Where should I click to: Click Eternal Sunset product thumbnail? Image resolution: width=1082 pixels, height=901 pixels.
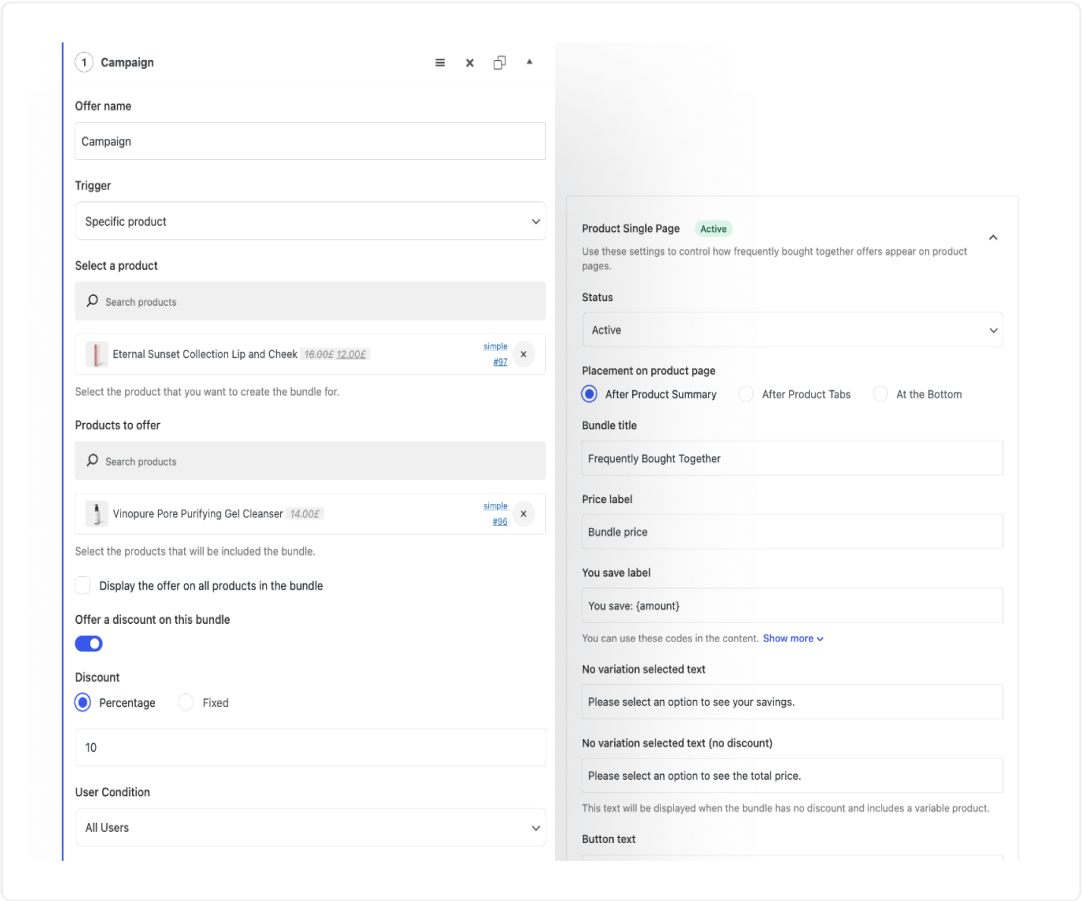(96, 354)
